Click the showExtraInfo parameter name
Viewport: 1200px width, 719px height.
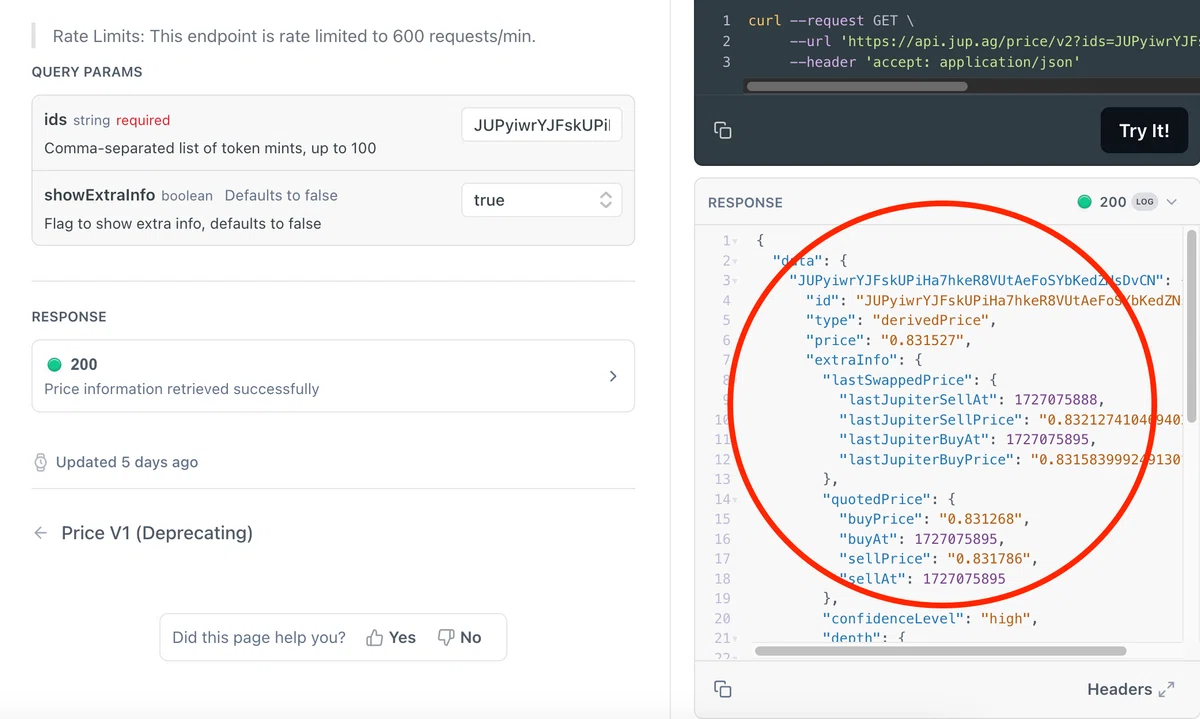[x=99, y=195]
